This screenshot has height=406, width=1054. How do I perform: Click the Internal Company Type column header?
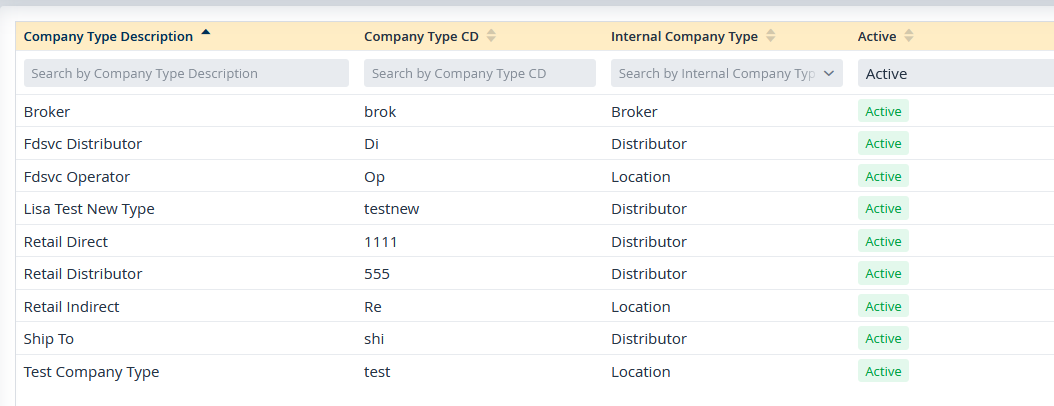click(x=684, y=36)
